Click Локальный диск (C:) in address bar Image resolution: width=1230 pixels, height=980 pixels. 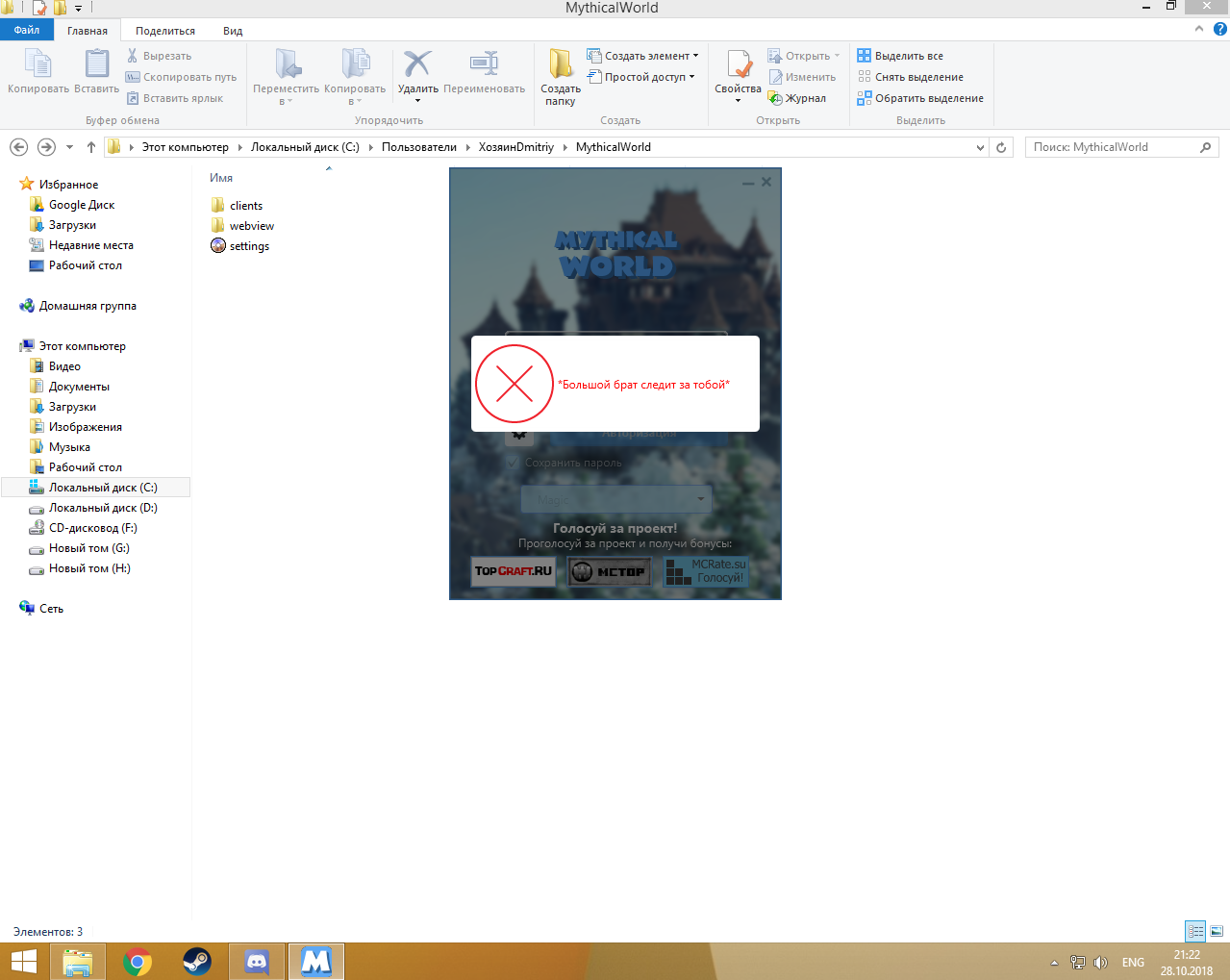305,147
